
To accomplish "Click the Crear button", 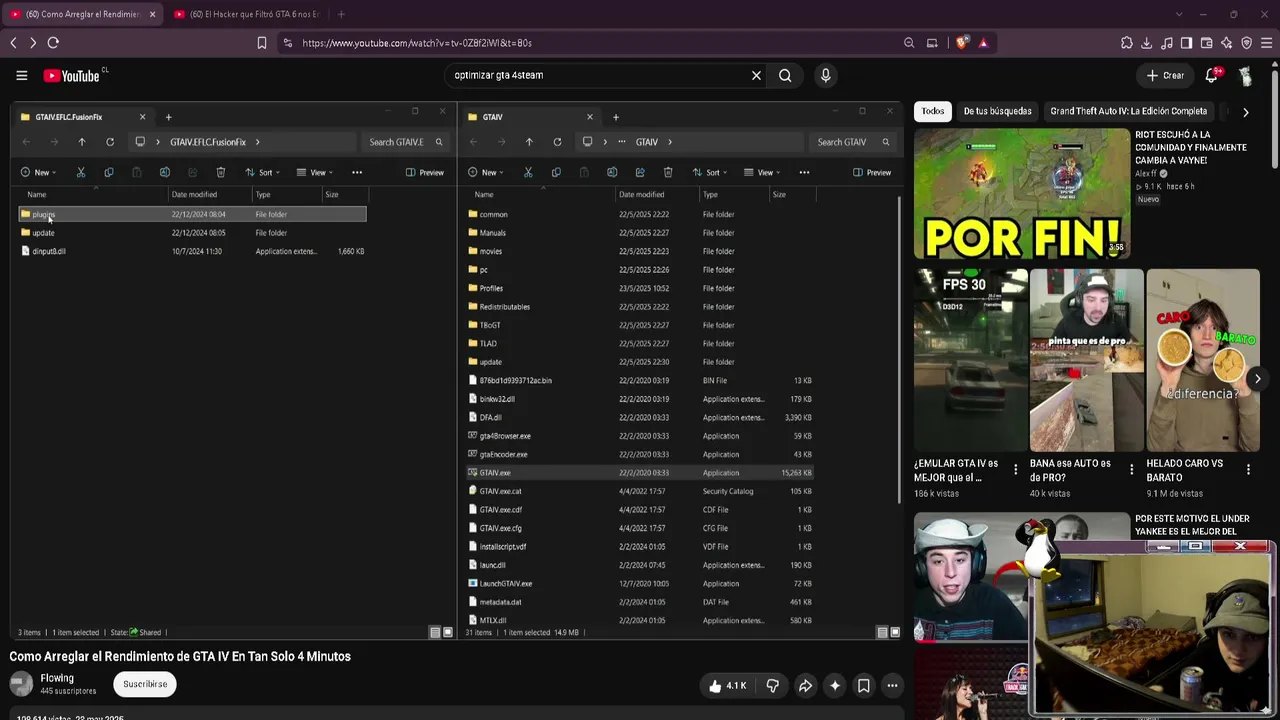I will 1165,75.
